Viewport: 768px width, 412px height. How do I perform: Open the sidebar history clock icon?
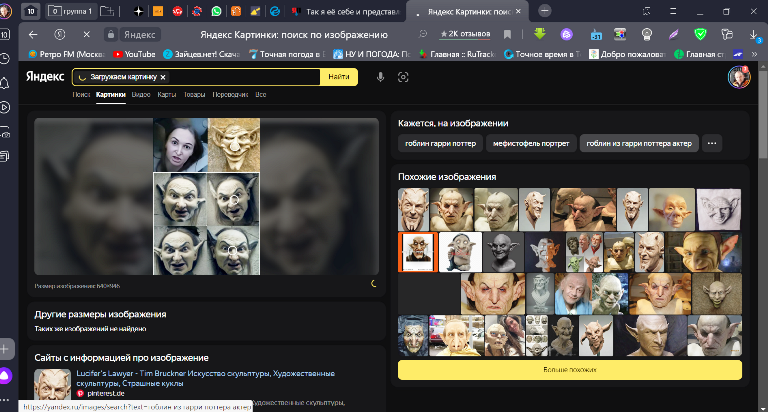[5, 59]
